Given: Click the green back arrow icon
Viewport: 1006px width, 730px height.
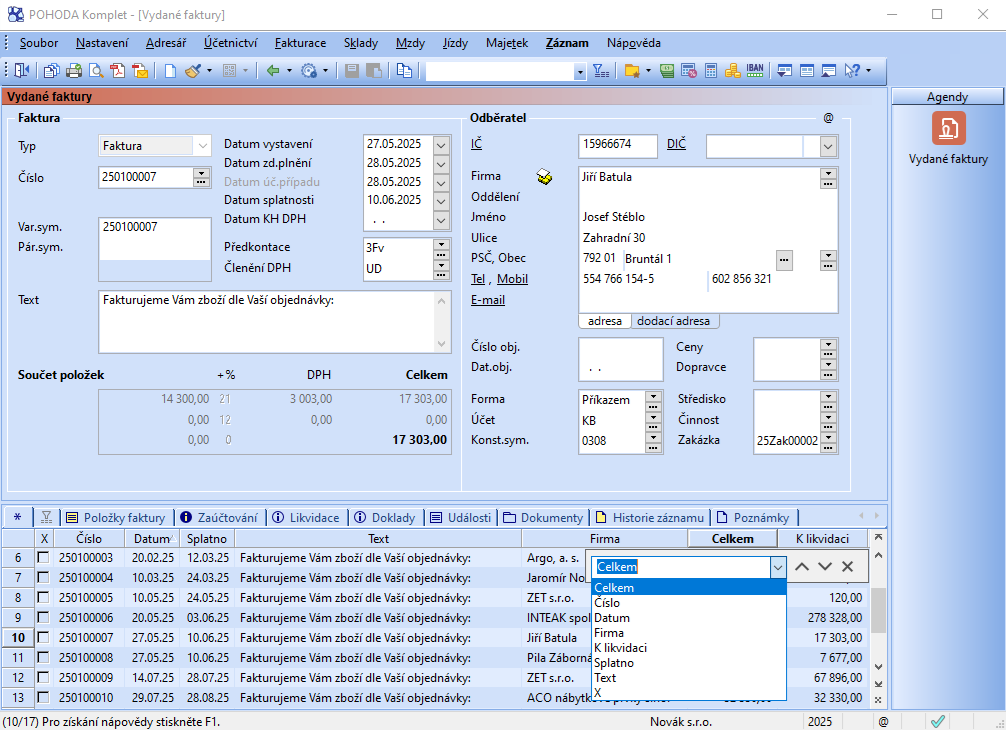Looking at the screenshot, I should click(273, 71).
